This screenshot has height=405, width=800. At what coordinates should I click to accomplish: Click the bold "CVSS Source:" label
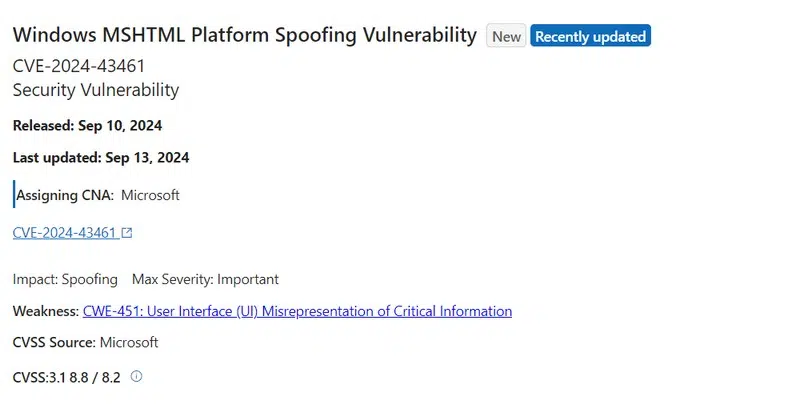point(55,342)
